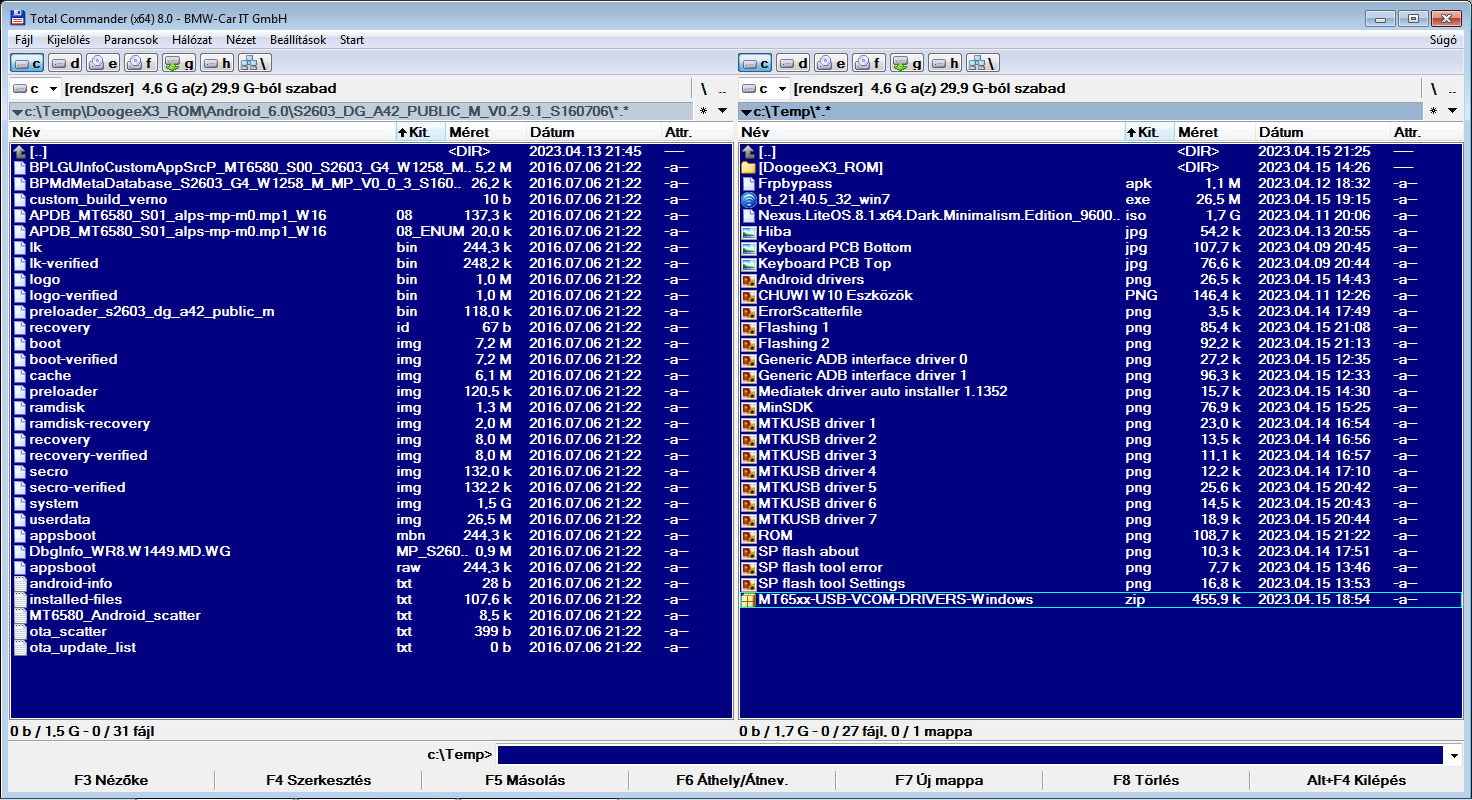Open the Beállítások menu
The height and width of the screenshot is (800, 1472).
[x=298, y=40]
